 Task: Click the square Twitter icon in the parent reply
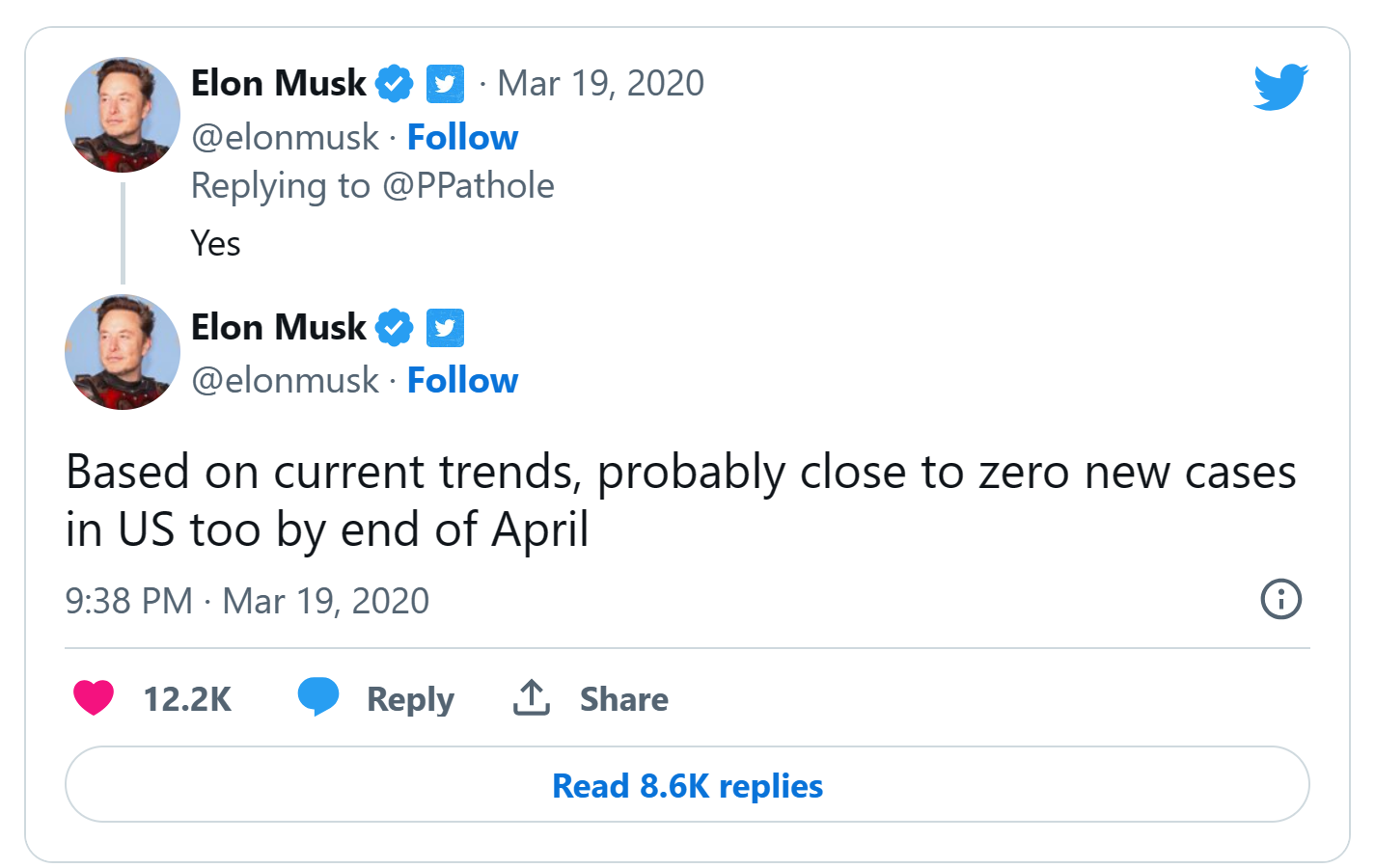(445, 84)
